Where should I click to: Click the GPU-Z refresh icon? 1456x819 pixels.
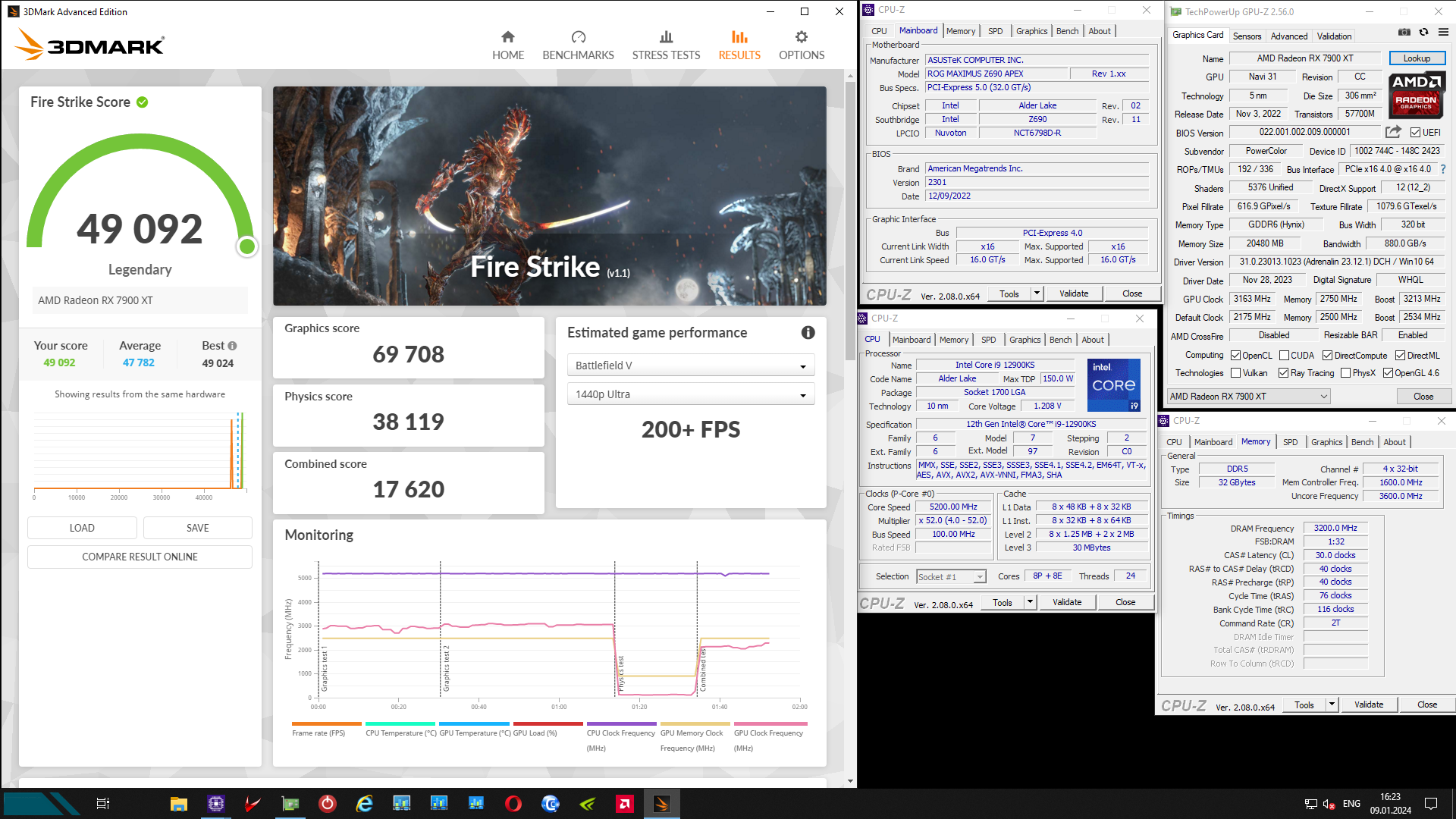1423,33
